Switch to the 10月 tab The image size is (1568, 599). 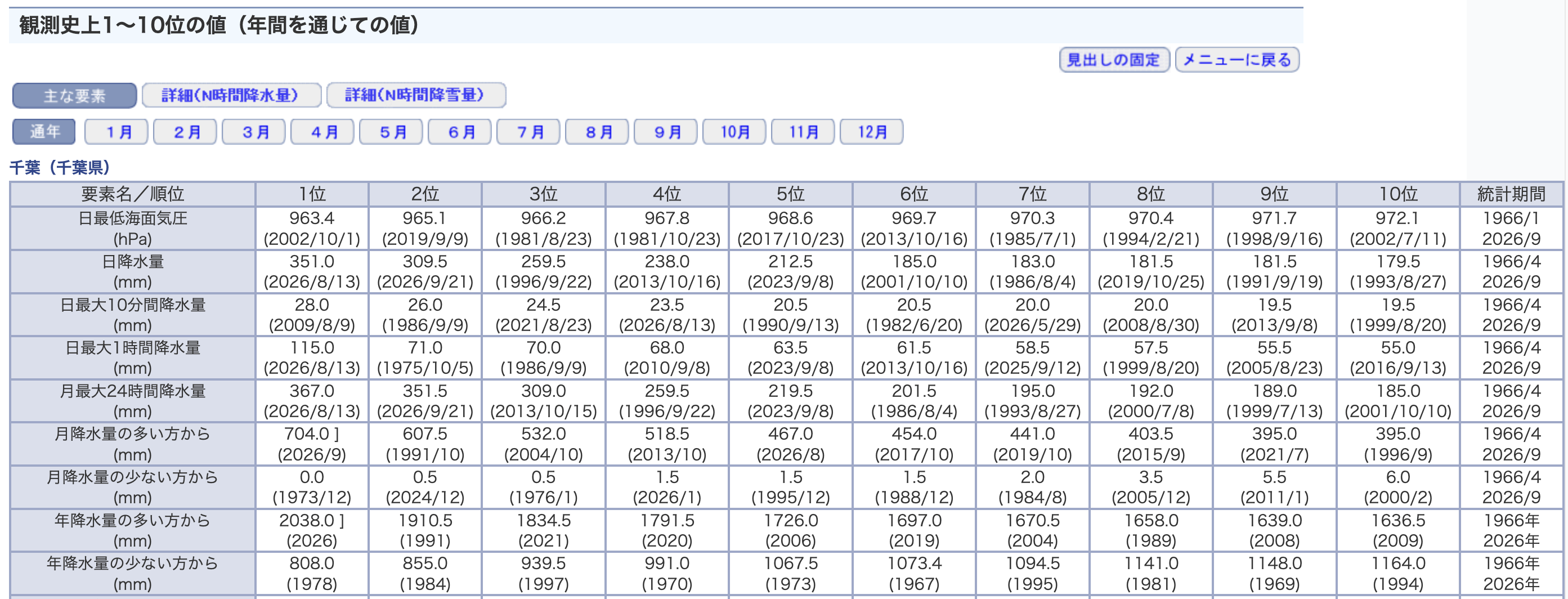734,132
